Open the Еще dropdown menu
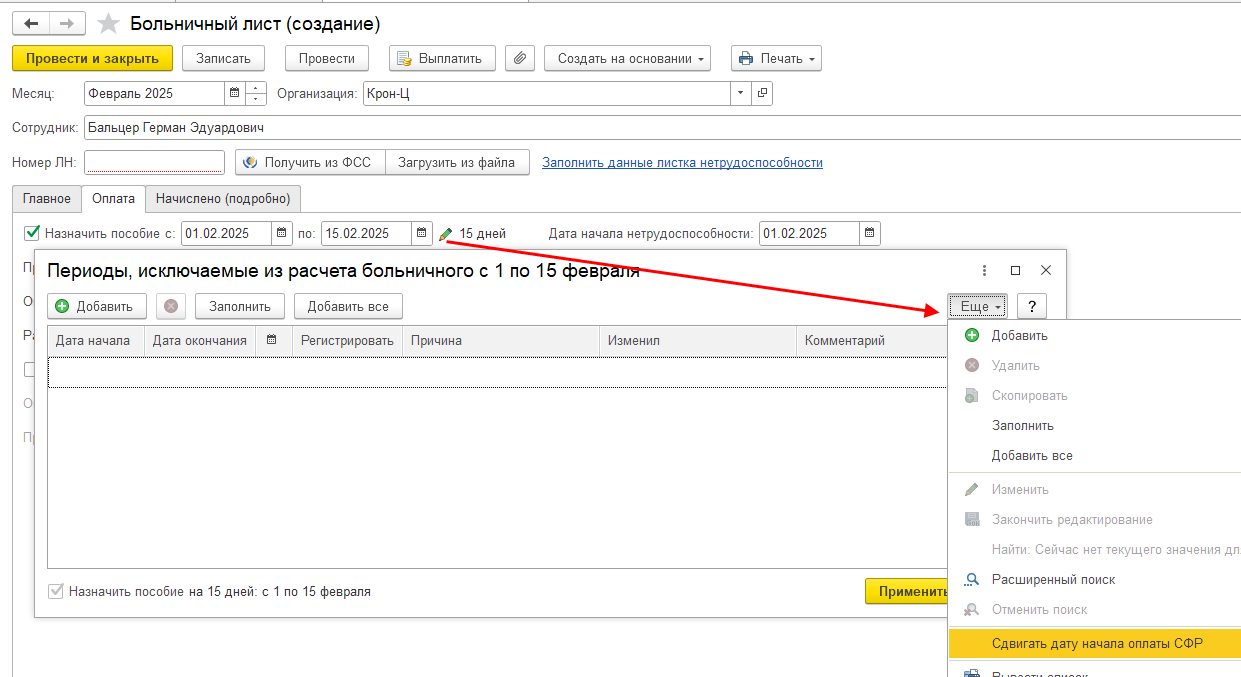This screenshot has width=1241, height=677. tap(978, 307)
